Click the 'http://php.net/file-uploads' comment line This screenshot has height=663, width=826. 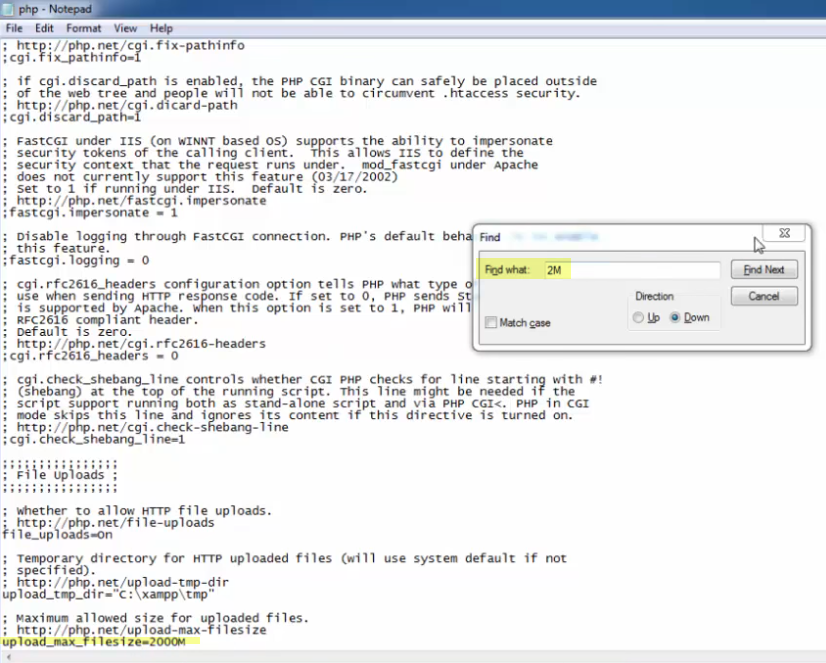tap(108, 523)
